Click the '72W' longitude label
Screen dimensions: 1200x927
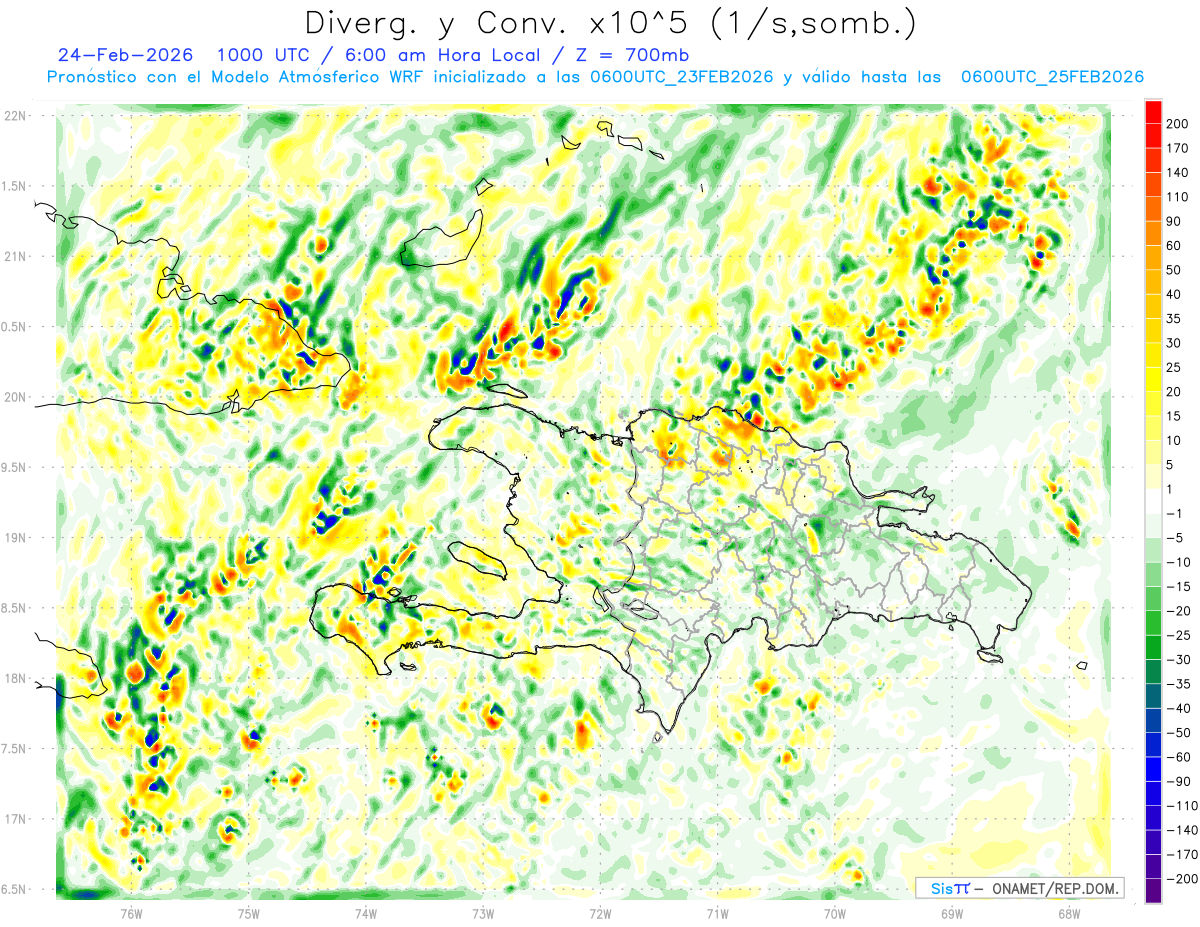pos(600,913)
